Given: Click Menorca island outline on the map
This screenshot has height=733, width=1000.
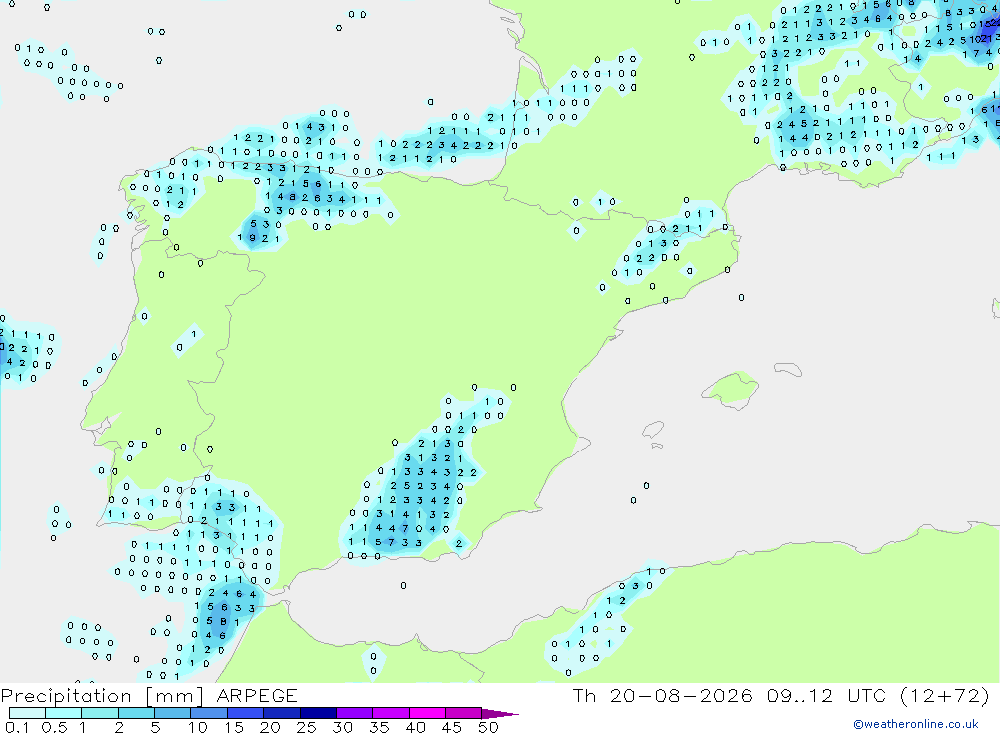Looking at the screenshot, I should click(788, 369).
